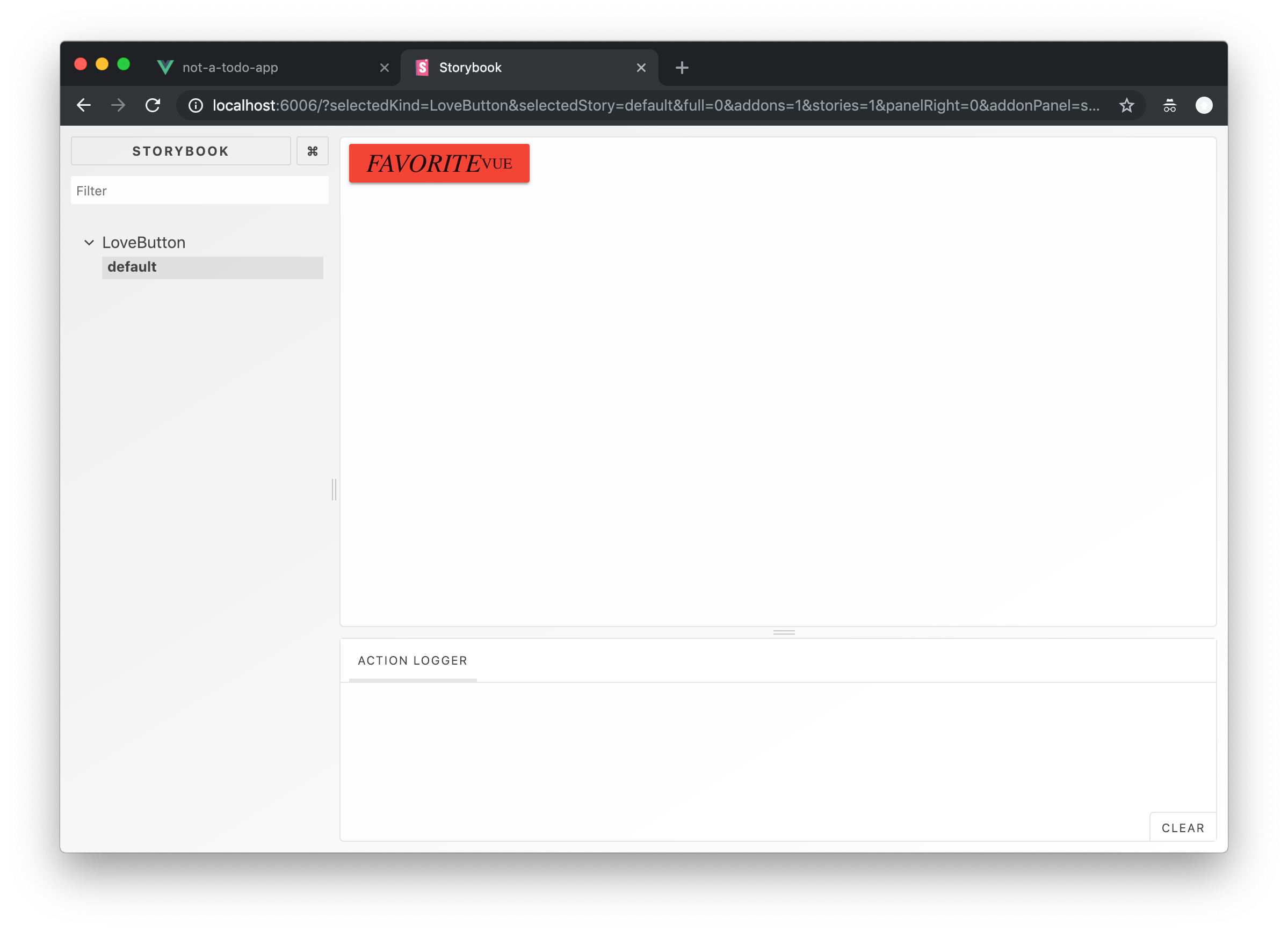Clear the action logger
This screenshot has height=932, width=1288.
click(x=1182, y=827)
